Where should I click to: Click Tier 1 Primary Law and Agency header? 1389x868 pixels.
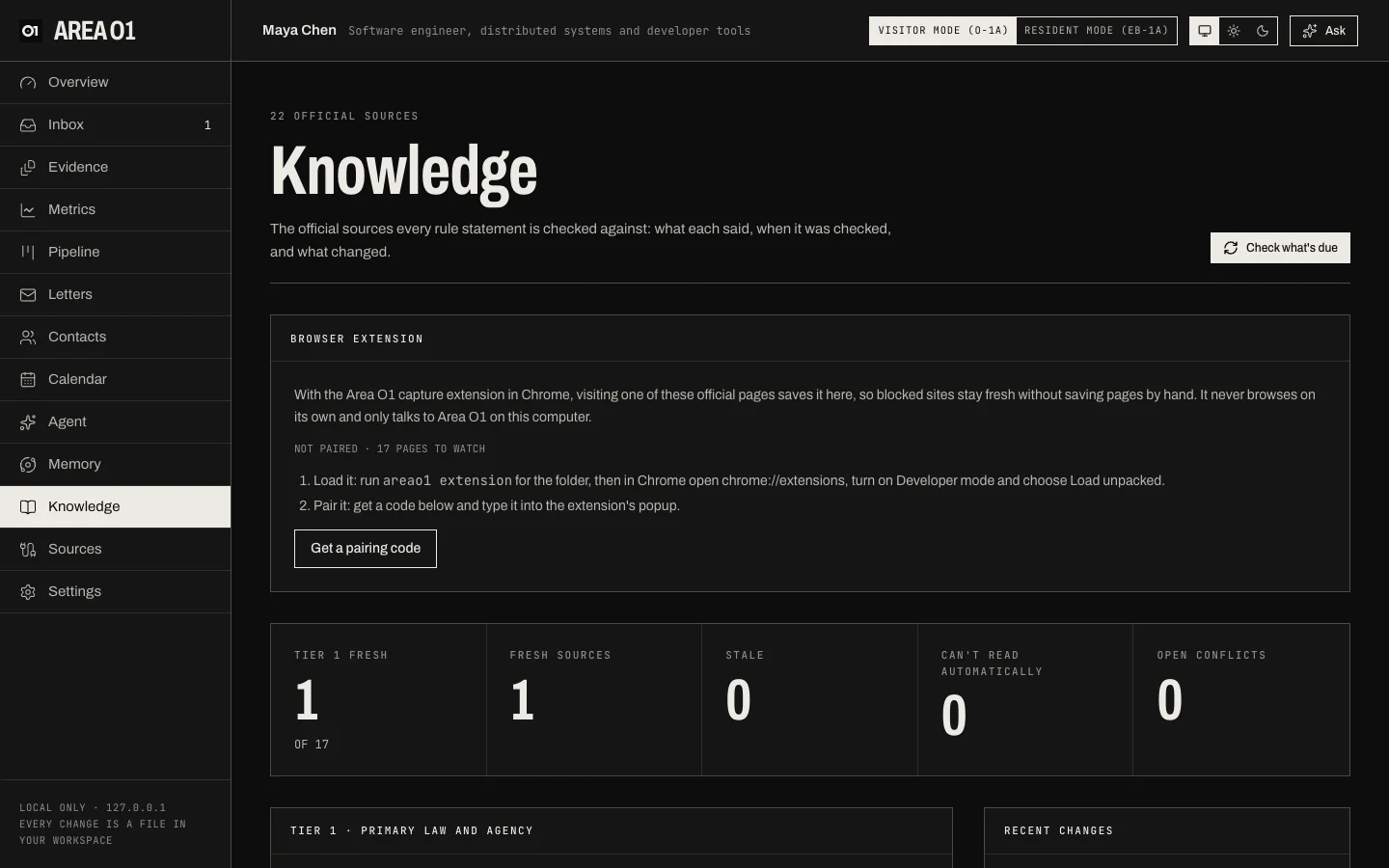[612, 831]
